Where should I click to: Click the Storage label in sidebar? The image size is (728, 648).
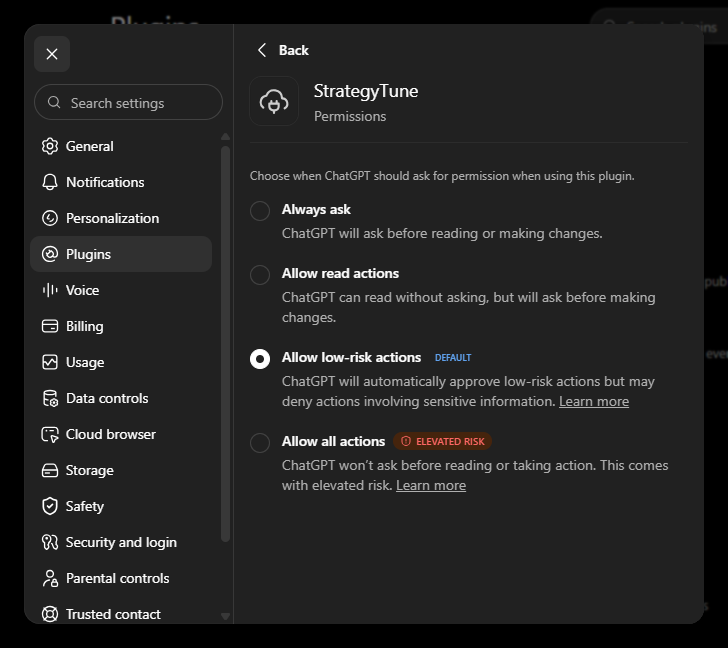coord(90,470)
